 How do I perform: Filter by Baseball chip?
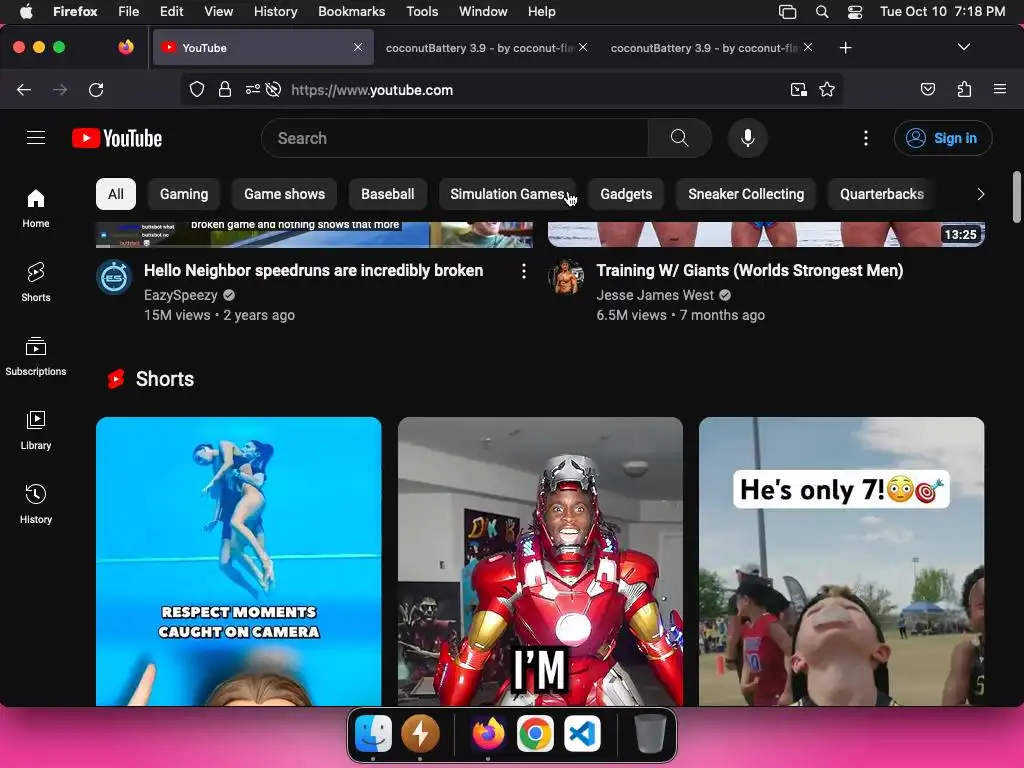[x=387, y=194]
